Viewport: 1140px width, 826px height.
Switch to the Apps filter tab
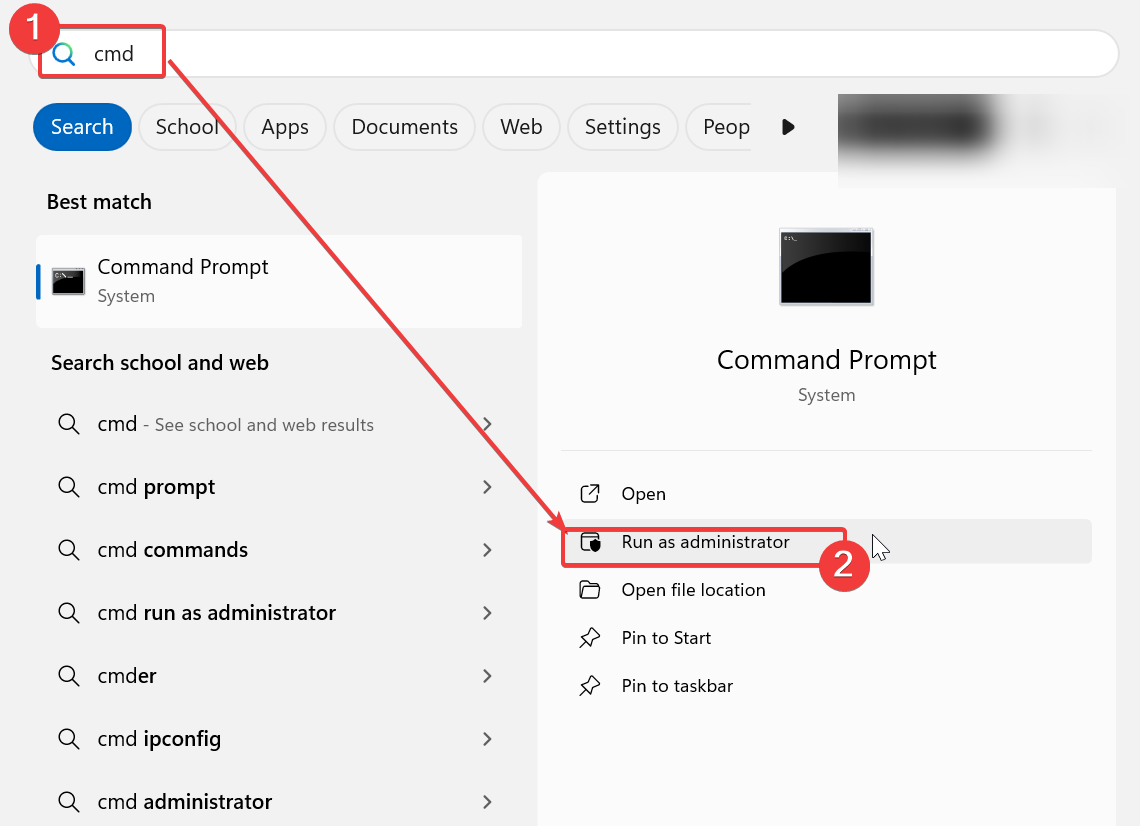pyautogui.click(x=284, y=127)
